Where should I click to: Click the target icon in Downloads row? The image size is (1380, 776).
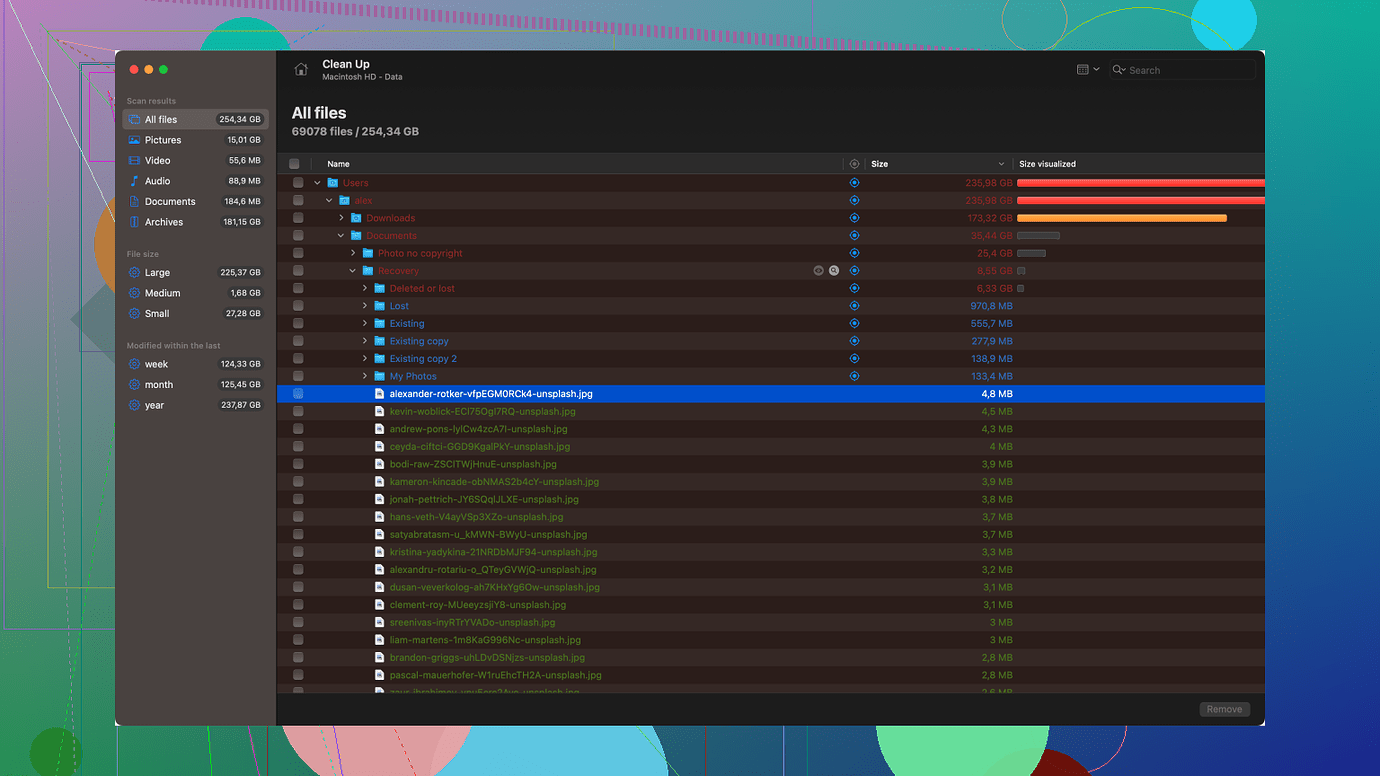pos(854,218)
